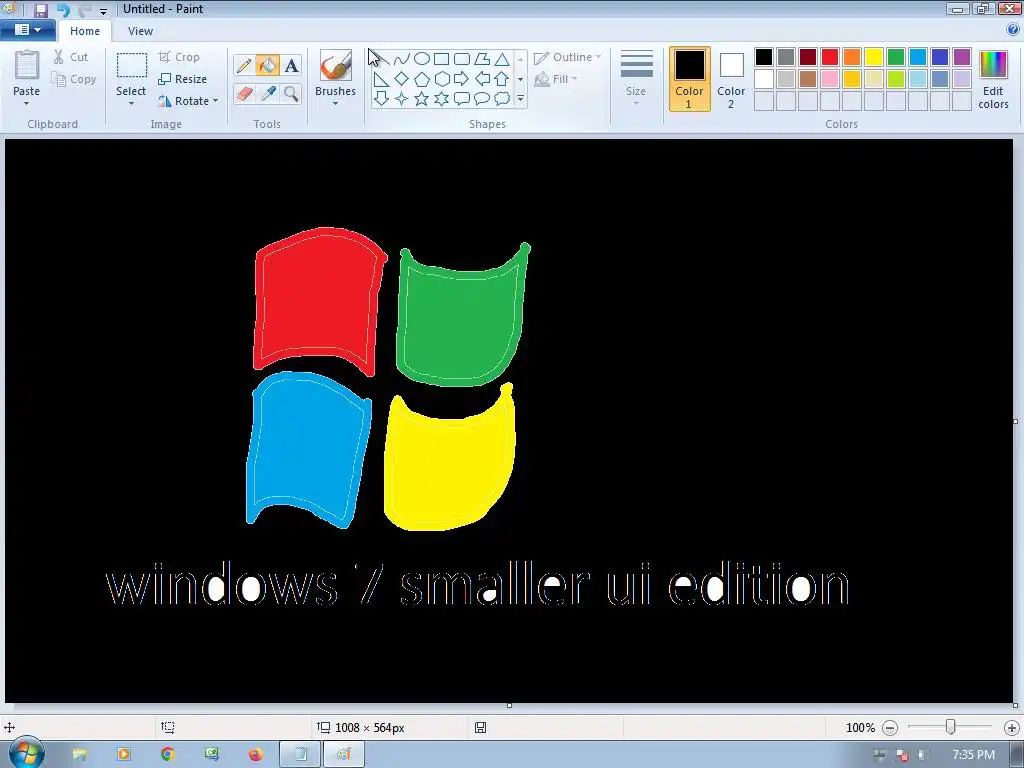Select the Color picker eyedropper tool
The height and width of the screenshot is (768, 1024).
[x=267, y=93]
